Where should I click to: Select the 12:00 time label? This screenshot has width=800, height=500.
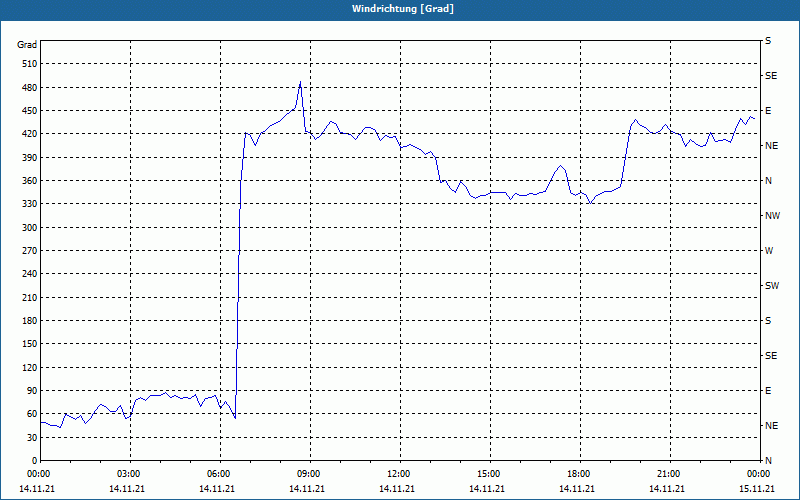[x=400, y=474]
